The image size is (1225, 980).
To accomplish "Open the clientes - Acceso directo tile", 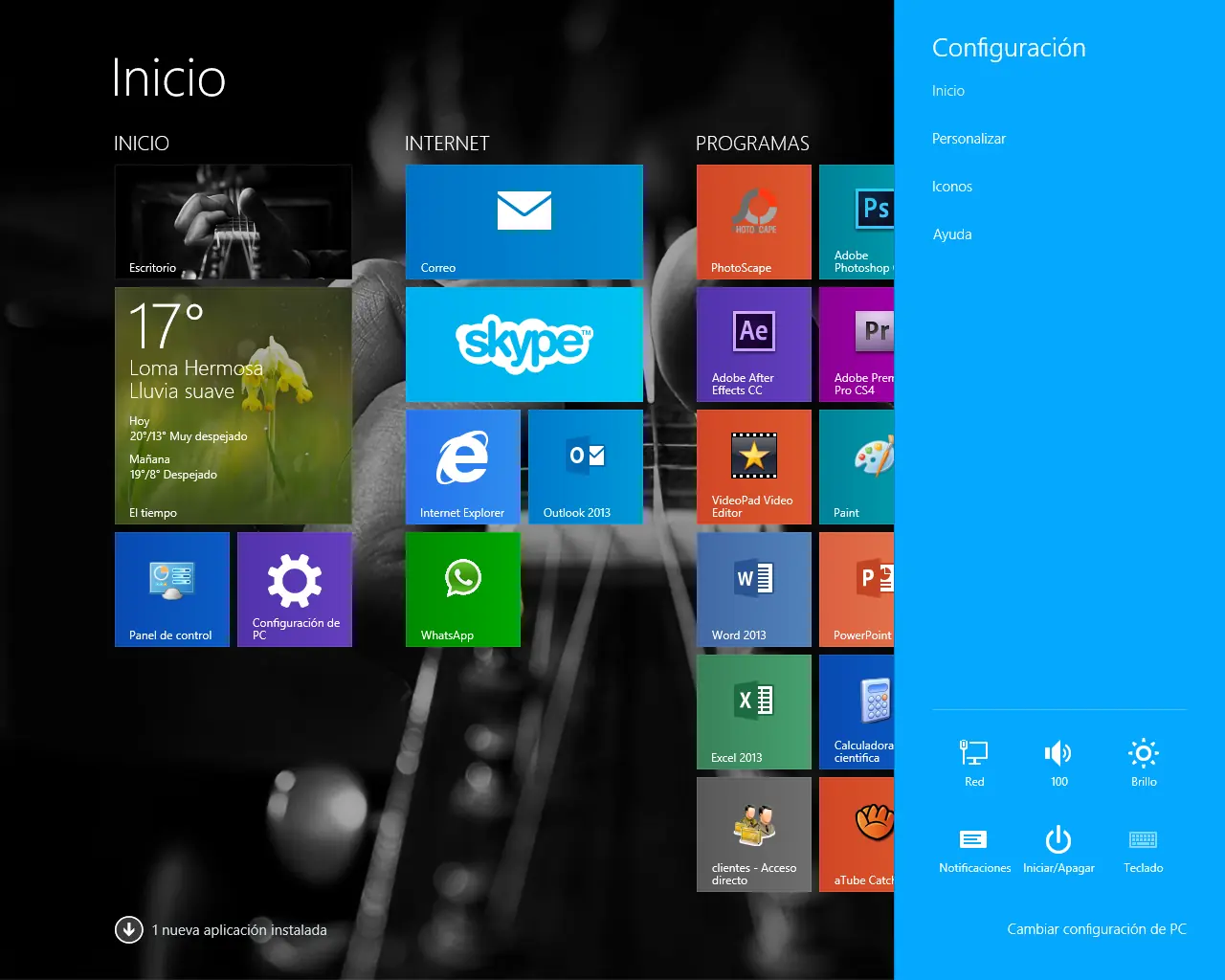I will pyautogui.click(x=754, y=835).
